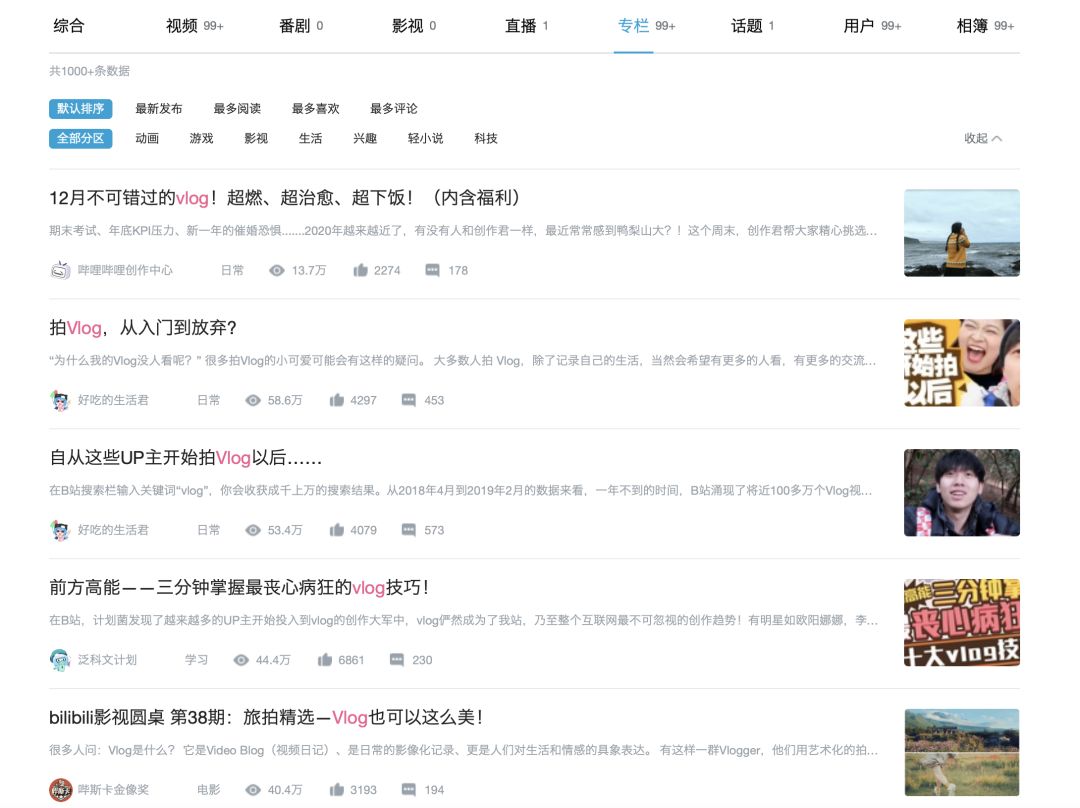Click 哔哩哔哩创作中心 avatar icon
Screen dimensions: 1080x808
[x=61, y=270]
